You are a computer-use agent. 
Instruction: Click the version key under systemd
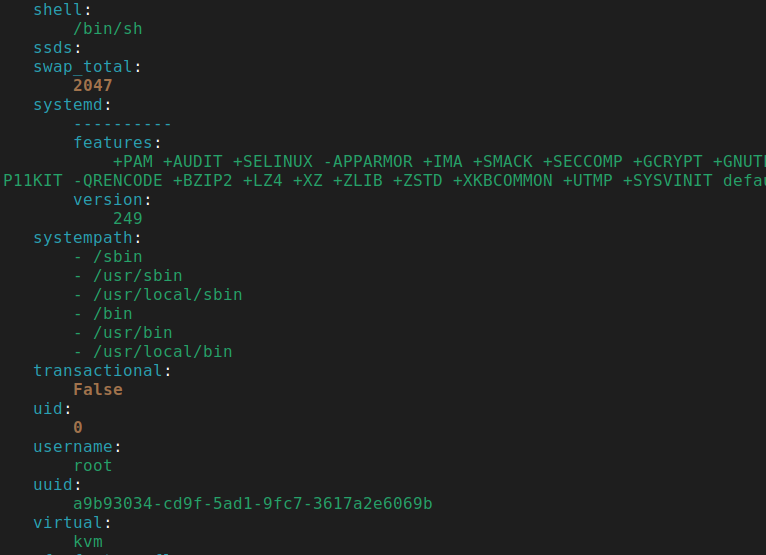pos(107,199)
